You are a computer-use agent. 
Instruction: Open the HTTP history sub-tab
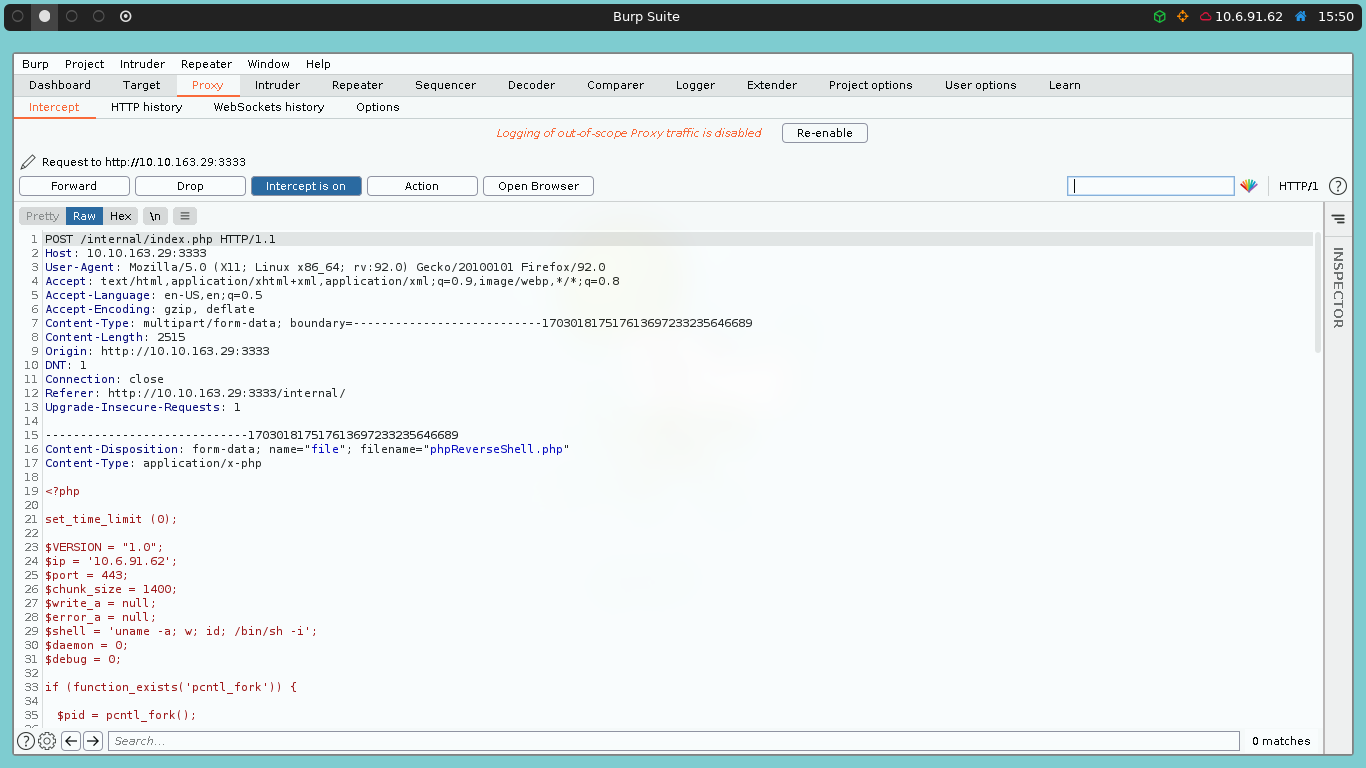[147, 107]
